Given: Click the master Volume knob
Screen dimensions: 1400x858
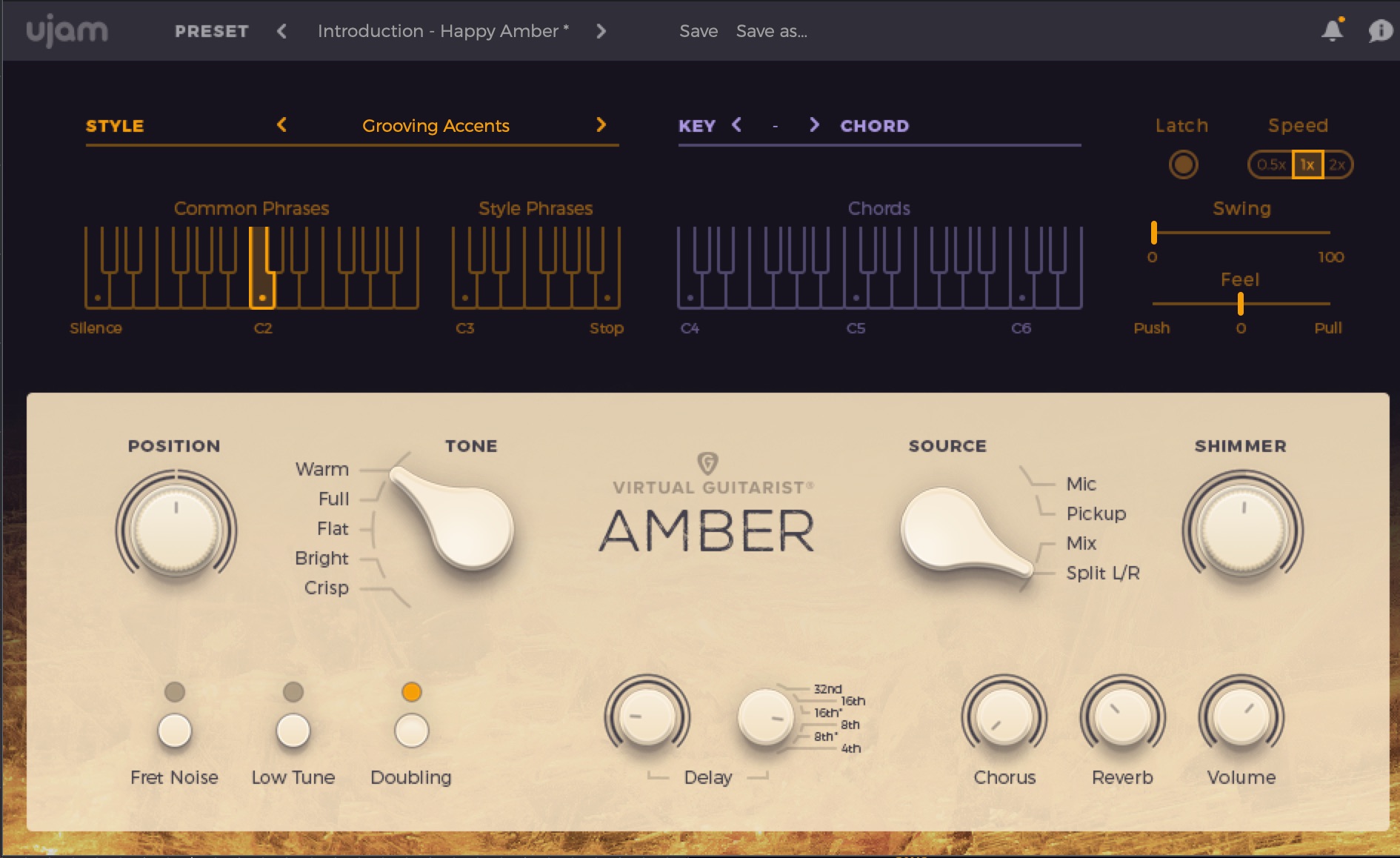Looking at the screenshot, I should tap(1241, 717).
